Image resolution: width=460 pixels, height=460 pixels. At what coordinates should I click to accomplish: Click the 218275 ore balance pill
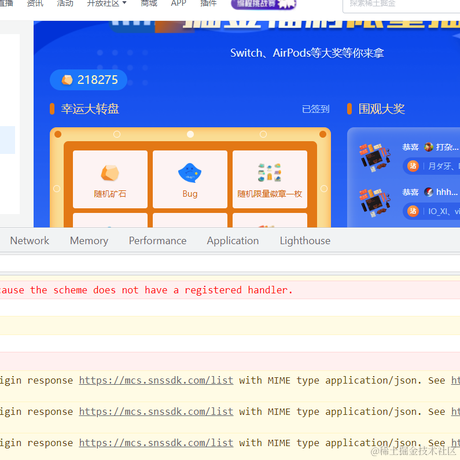88,80
